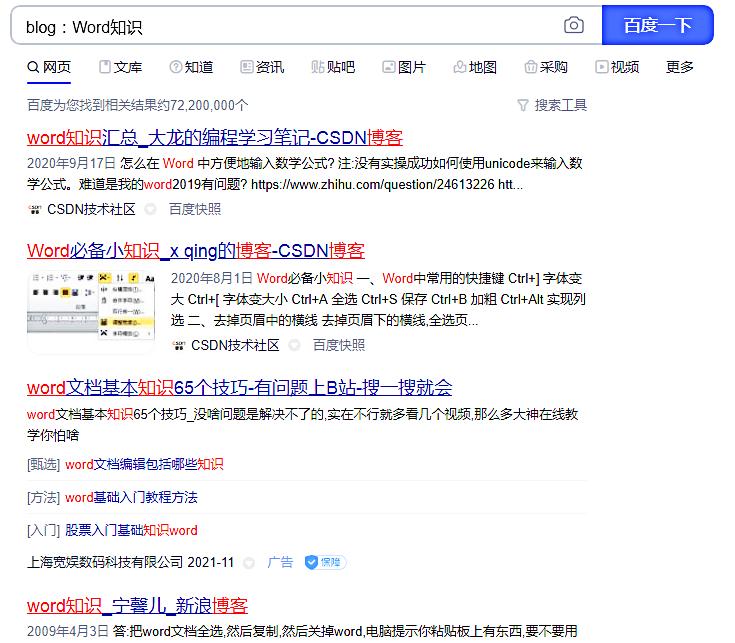The height and width of the screenshot is (643, 735).
Task: Click the small circle icon before 广告
Action: point(249,562)
